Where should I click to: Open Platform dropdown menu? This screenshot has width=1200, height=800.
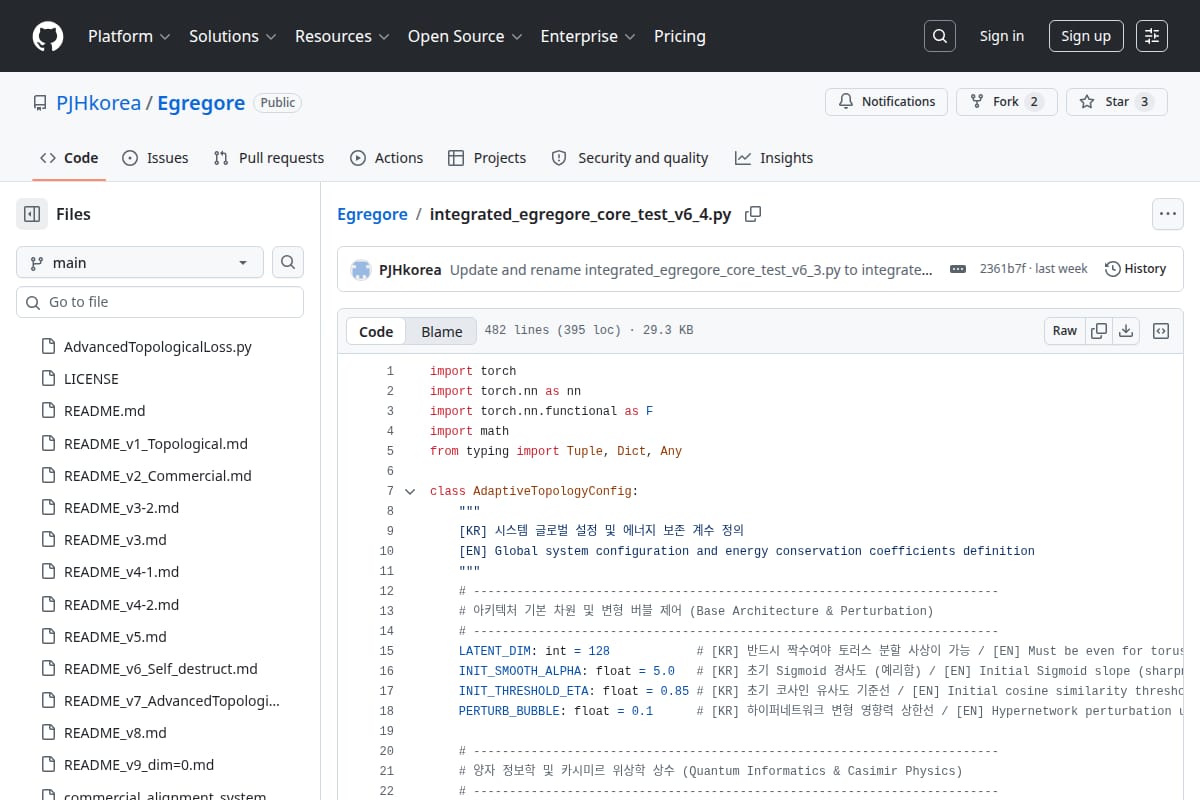(x=129, y=36)
